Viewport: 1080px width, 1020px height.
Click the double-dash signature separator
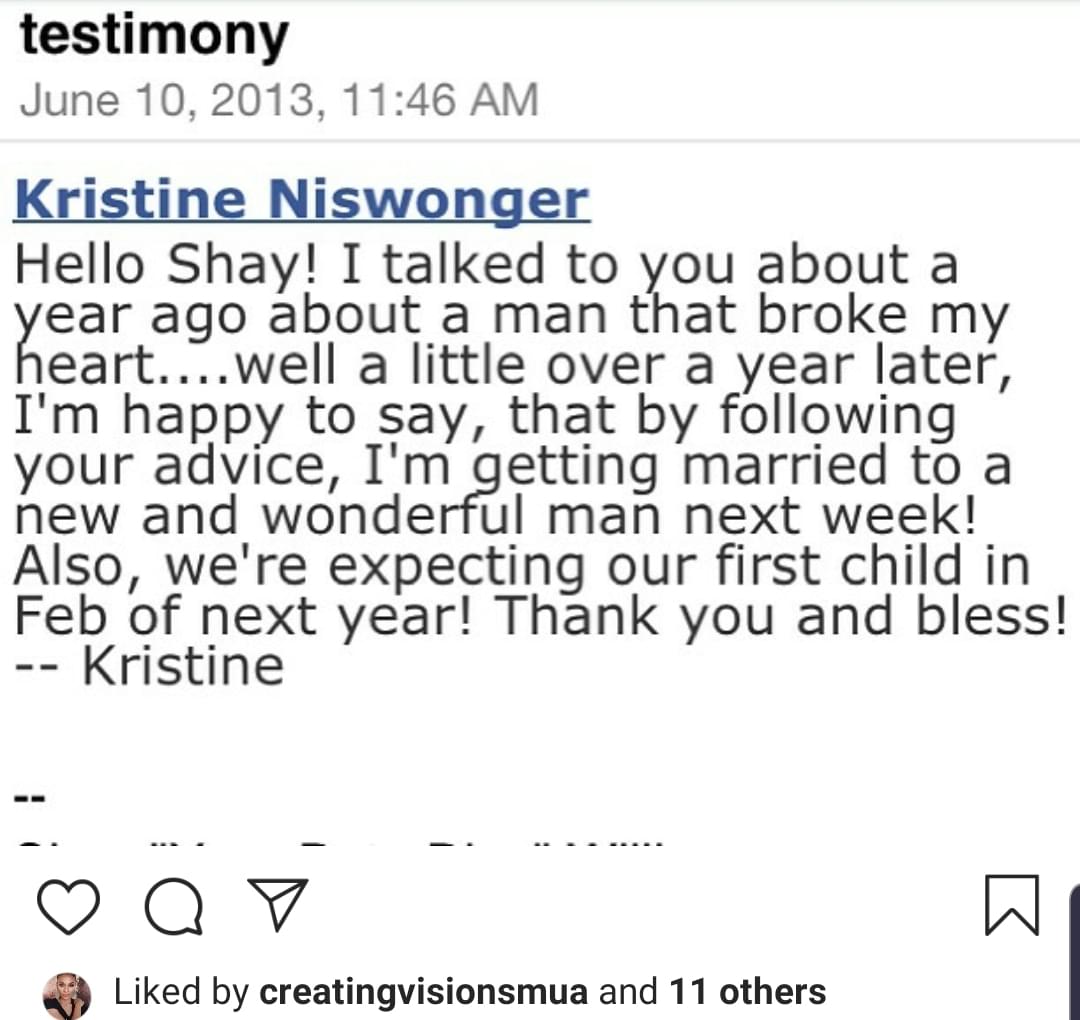tap(30, 799)
